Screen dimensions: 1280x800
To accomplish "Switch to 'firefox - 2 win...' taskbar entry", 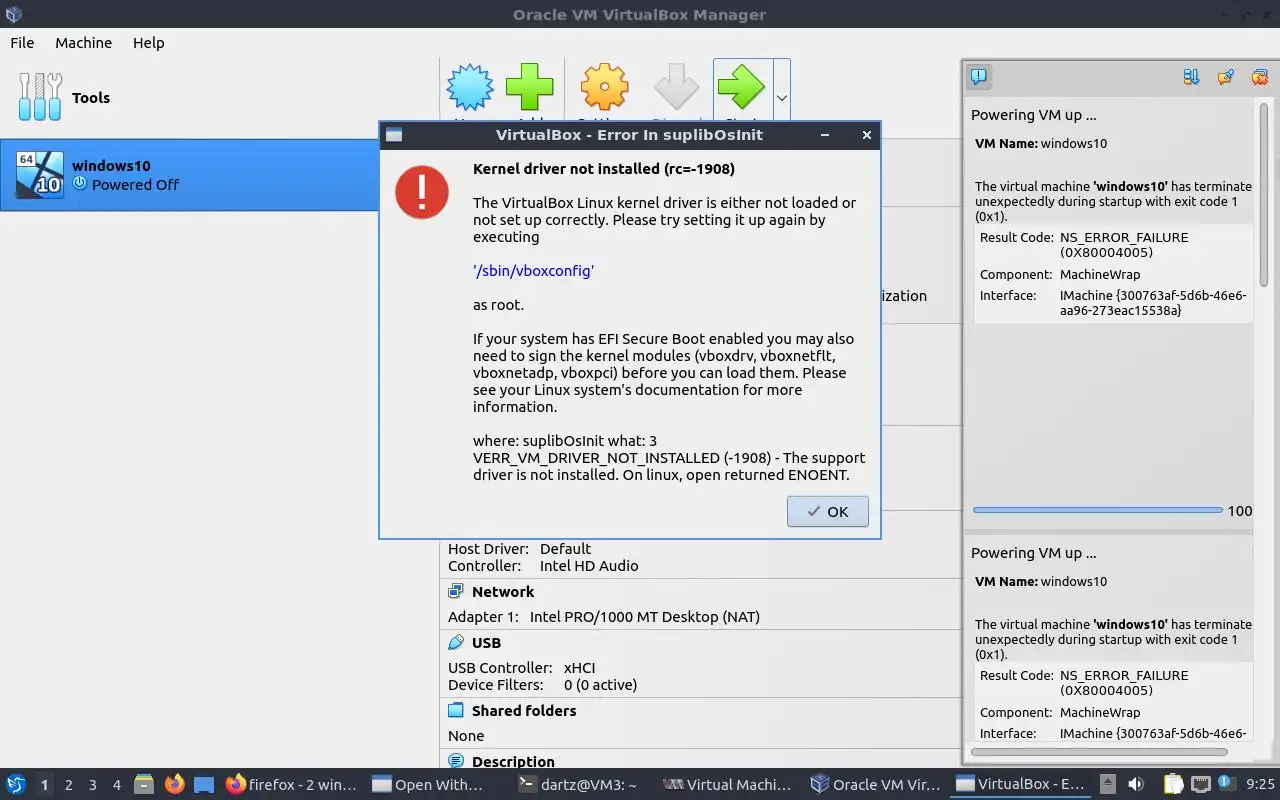I will click(x=291, y=784).
